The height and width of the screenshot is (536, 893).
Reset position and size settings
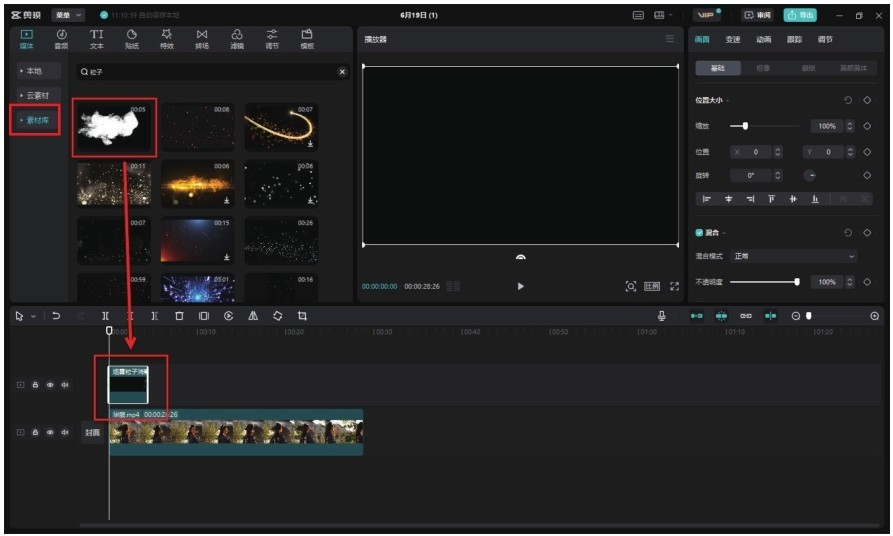[x=847, y=100]
